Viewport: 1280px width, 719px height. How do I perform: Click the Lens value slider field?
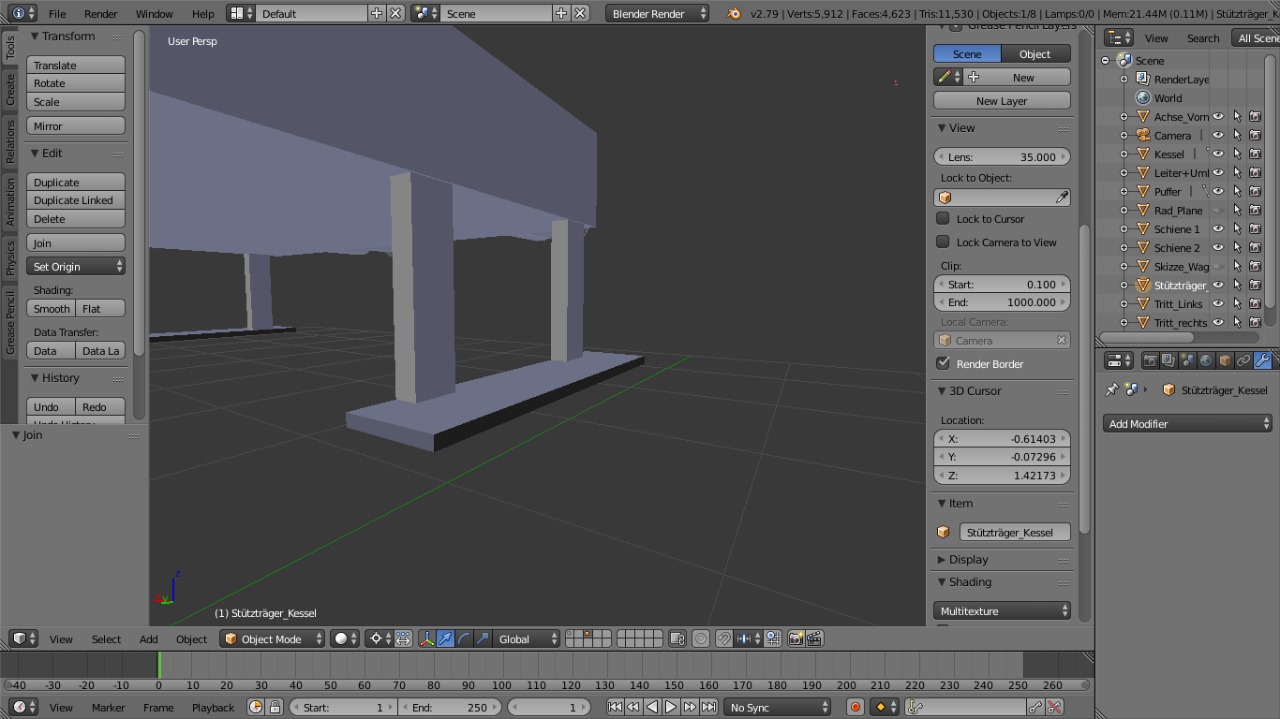1001,157
